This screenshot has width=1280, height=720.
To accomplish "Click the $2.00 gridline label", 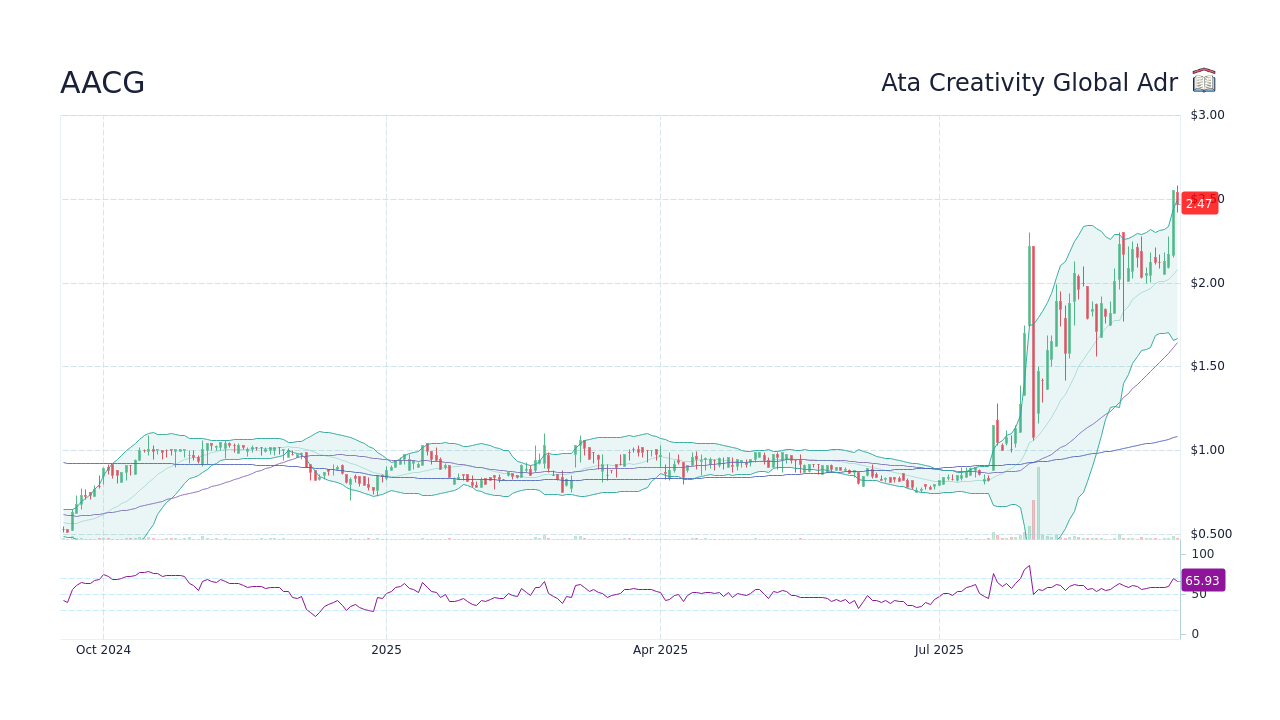I will pos(1208,283).
